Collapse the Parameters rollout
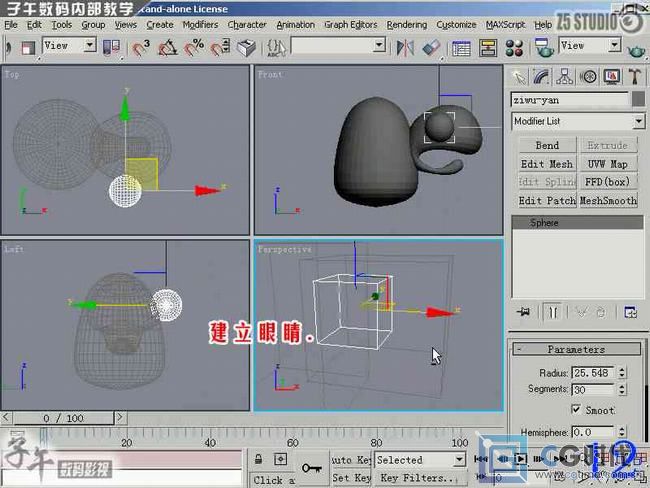Screen dimensions: 650x488 click(577, 349)
